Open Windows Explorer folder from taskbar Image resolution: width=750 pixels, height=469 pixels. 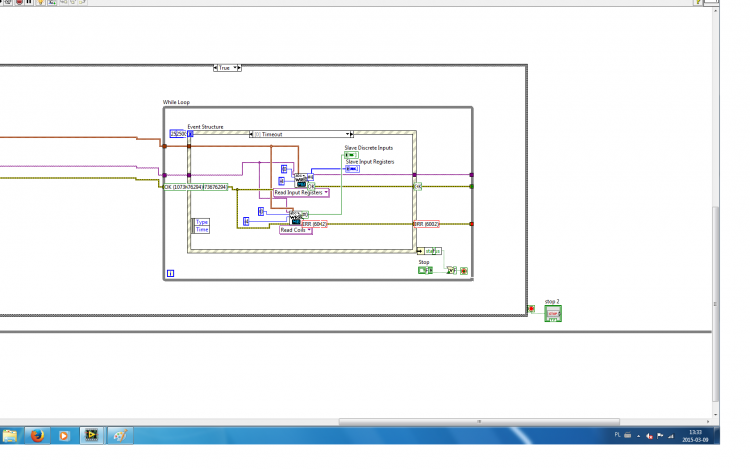(10, 436)
